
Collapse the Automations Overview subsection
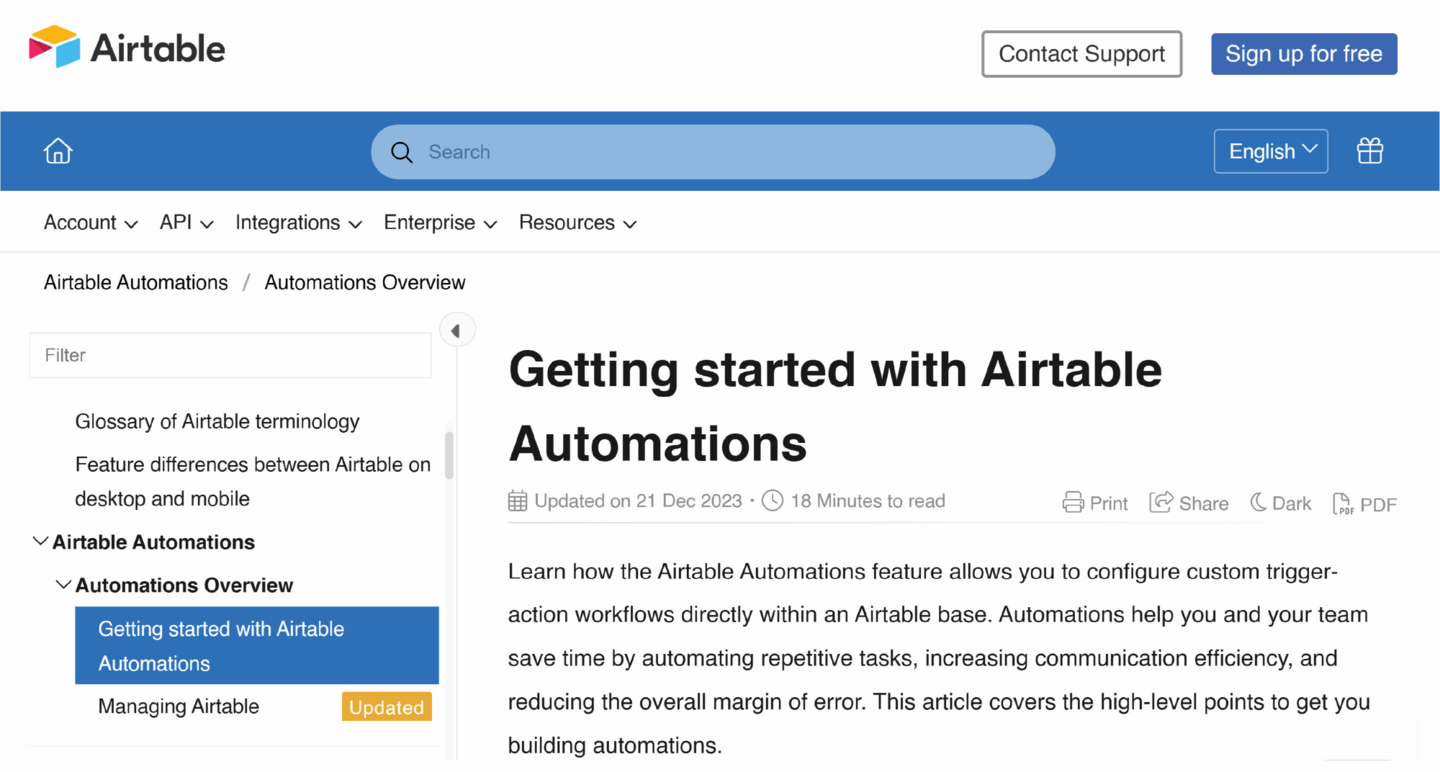click(x=63, y=585)
